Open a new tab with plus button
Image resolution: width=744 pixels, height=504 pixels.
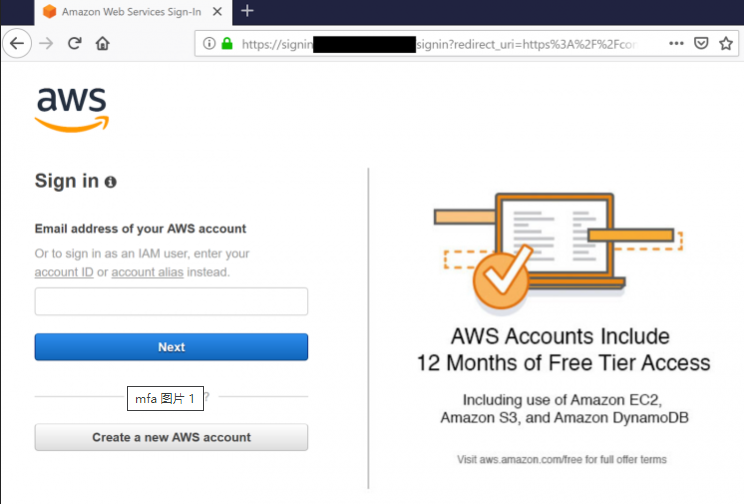tap(247, 11)
